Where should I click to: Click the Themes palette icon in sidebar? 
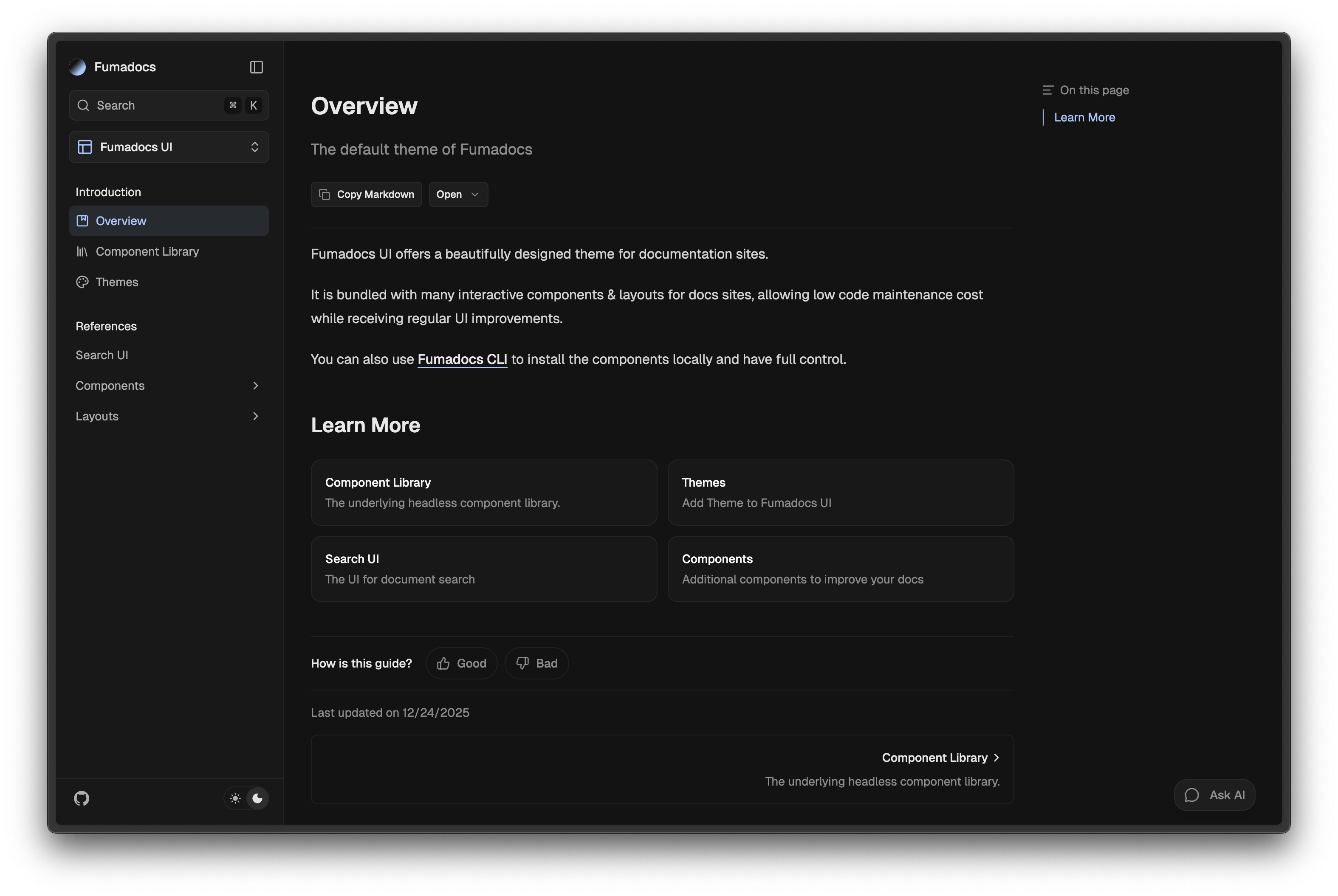tap(82, 282)
